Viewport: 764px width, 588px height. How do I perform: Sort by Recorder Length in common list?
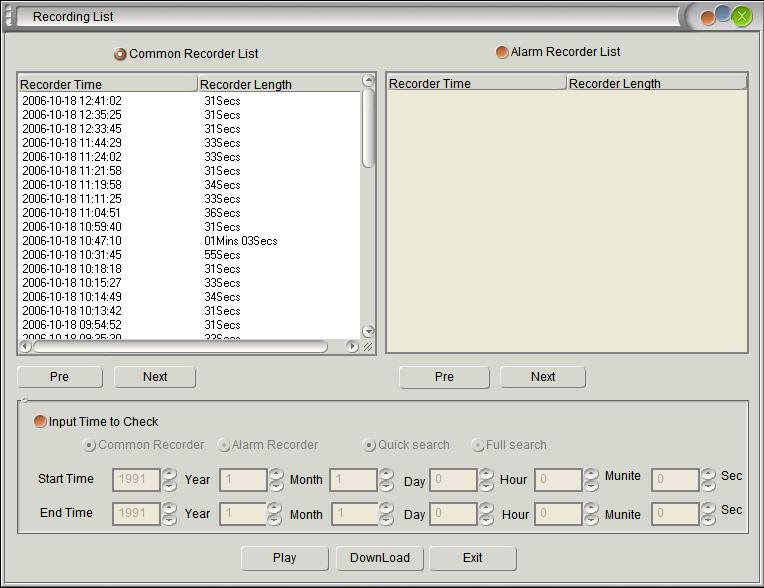point(279,84)
